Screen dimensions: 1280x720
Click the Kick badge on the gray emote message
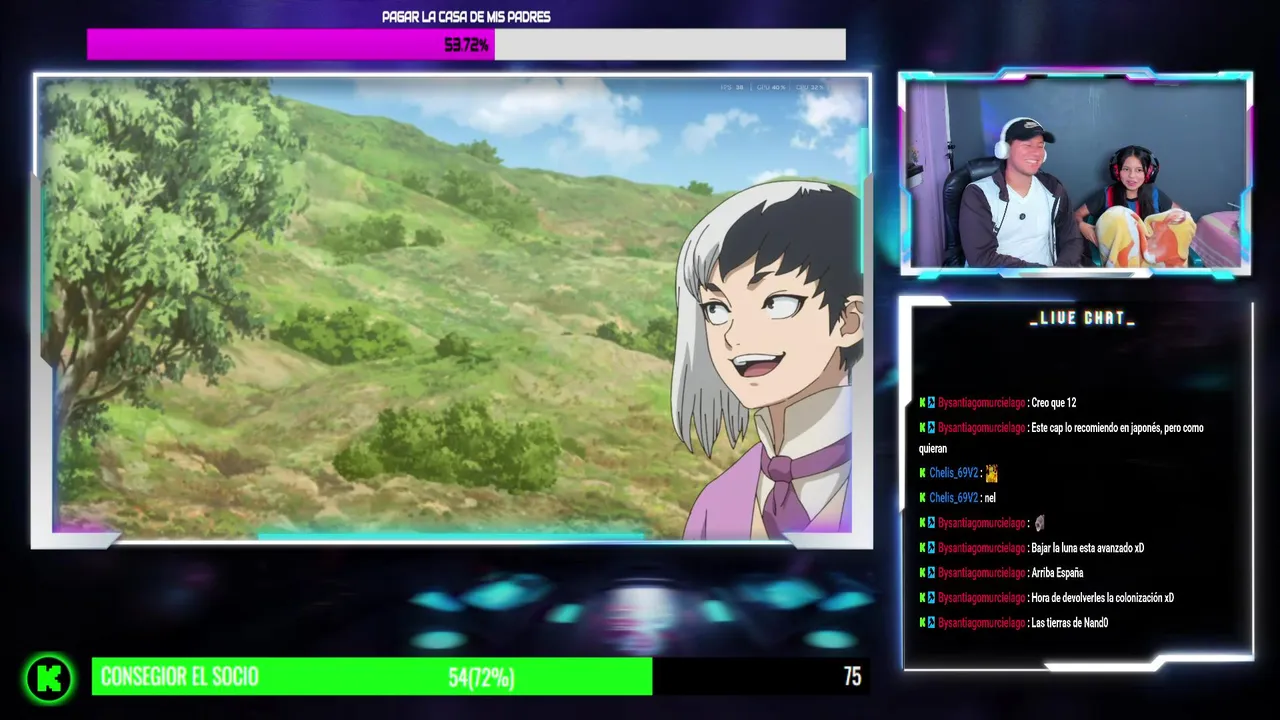coord(923,523)
